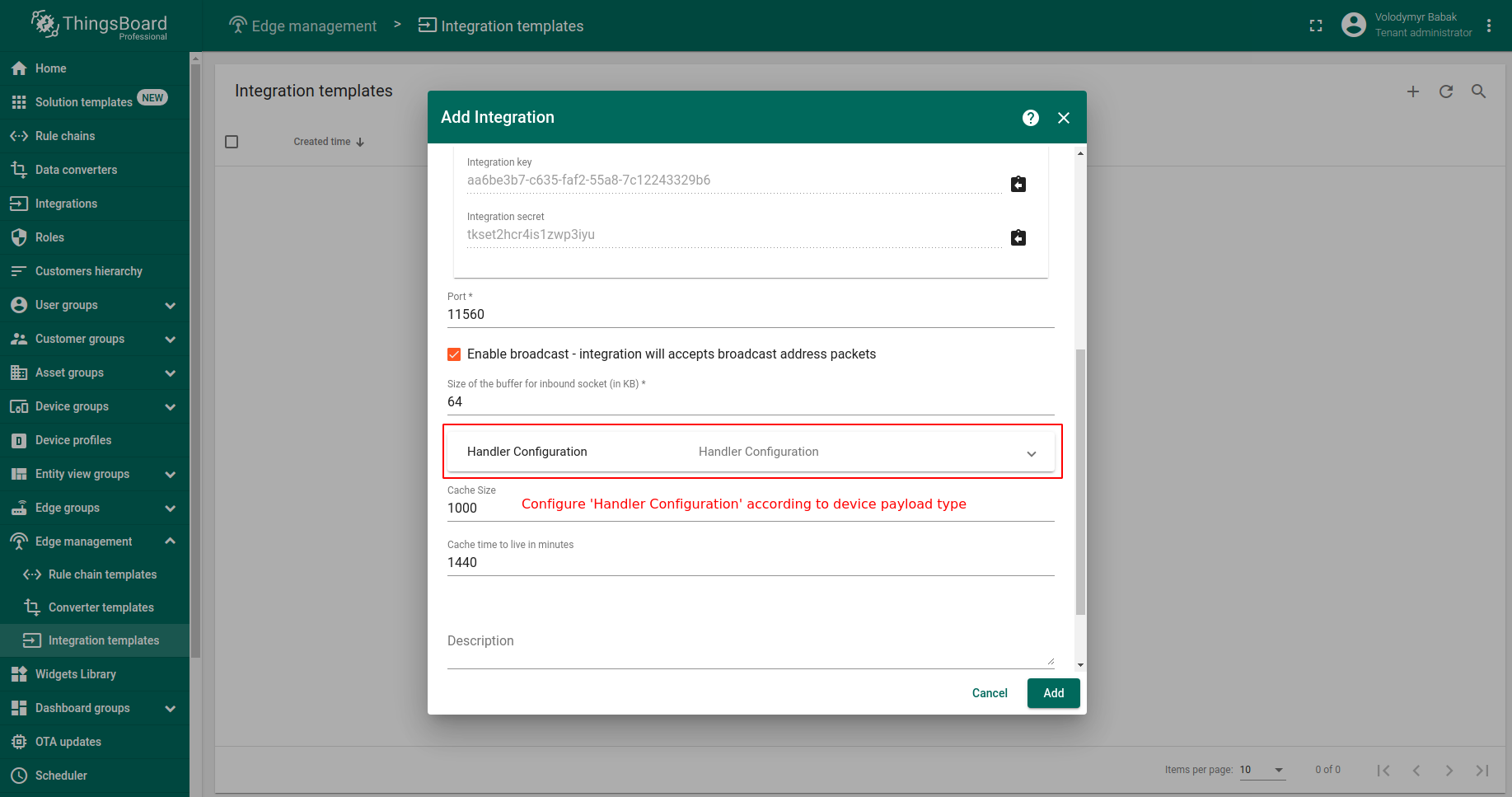Go to the next page arrow
This screenshot has width=1512, height=797.
click(1449, 771)
